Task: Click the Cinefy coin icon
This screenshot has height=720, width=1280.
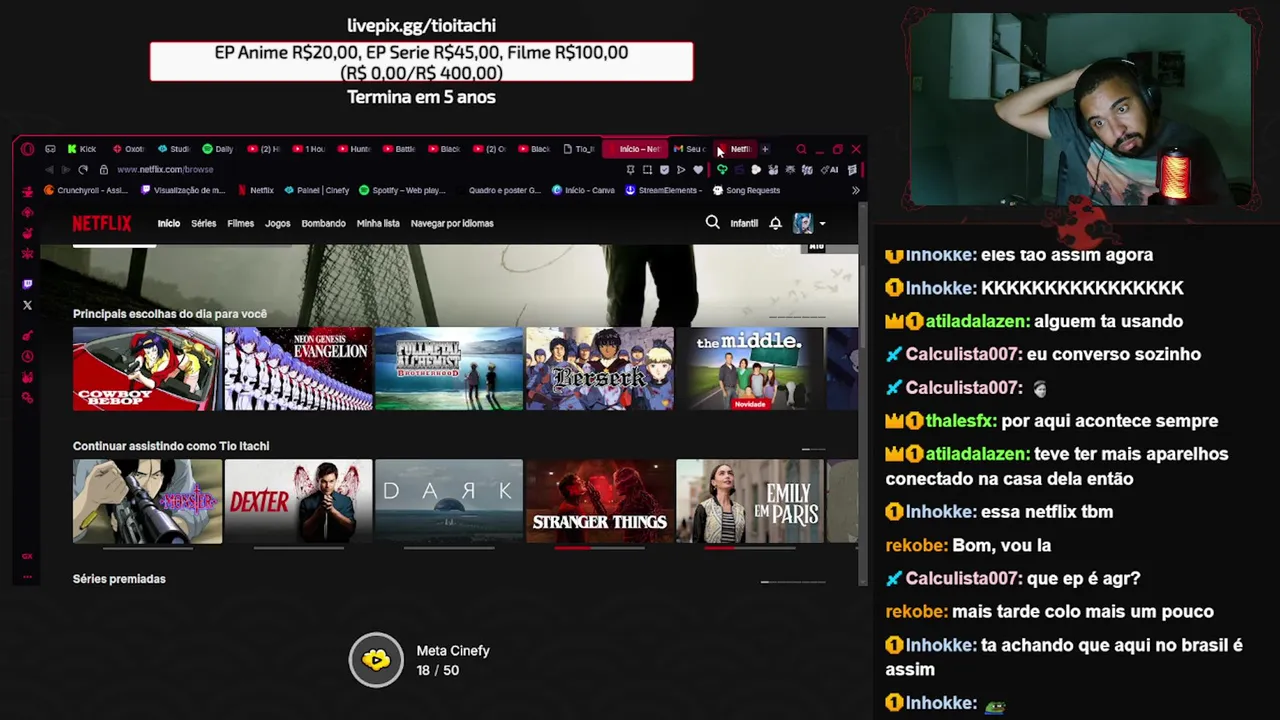Action: pos(376,660)
